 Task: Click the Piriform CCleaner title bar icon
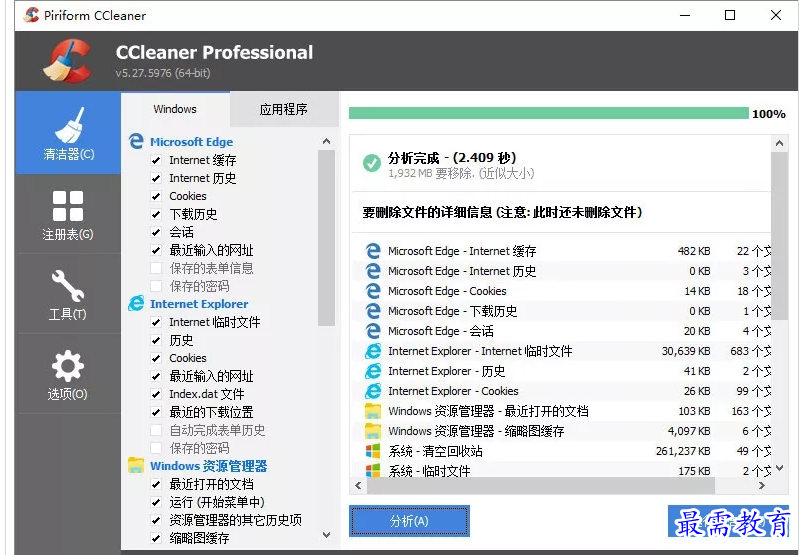coord(32,15)
